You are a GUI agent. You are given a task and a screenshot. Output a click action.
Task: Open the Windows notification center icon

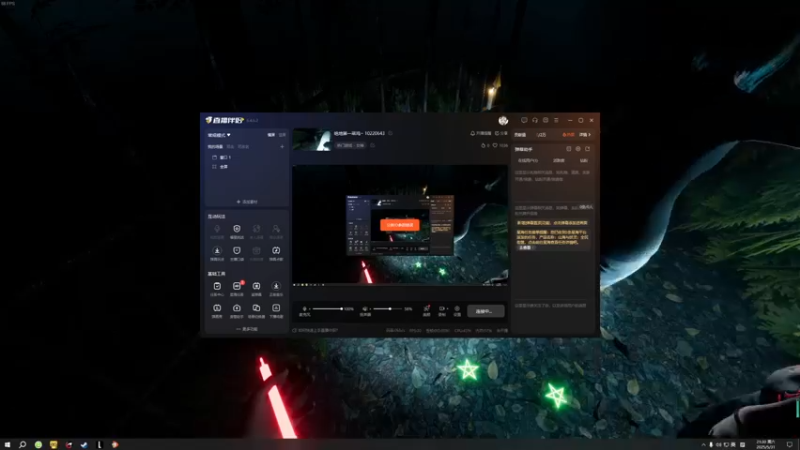coord(789,444)
